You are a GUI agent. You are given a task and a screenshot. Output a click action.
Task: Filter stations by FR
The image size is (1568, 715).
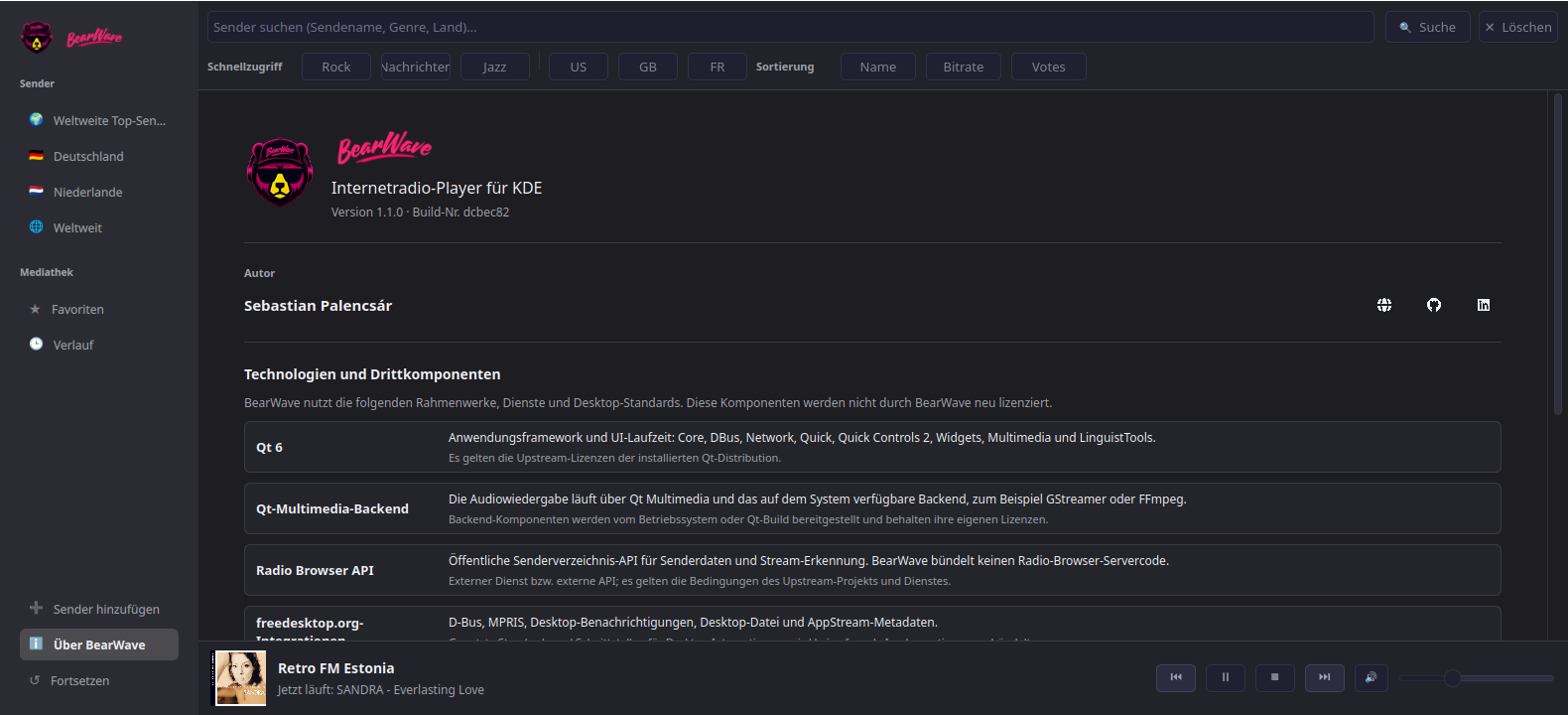coord(718,67)
